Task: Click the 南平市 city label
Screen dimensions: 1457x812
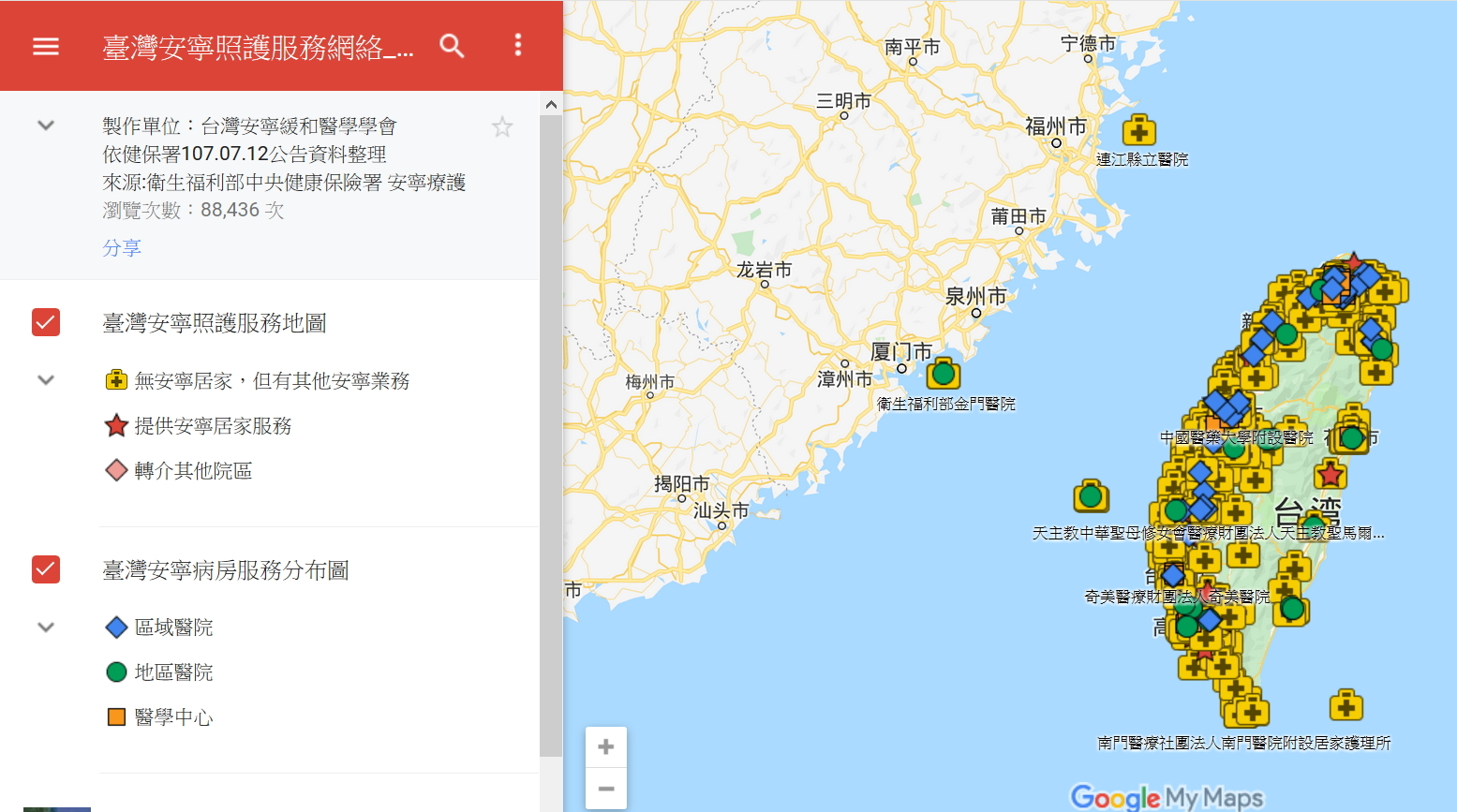Action: point(912,47)
